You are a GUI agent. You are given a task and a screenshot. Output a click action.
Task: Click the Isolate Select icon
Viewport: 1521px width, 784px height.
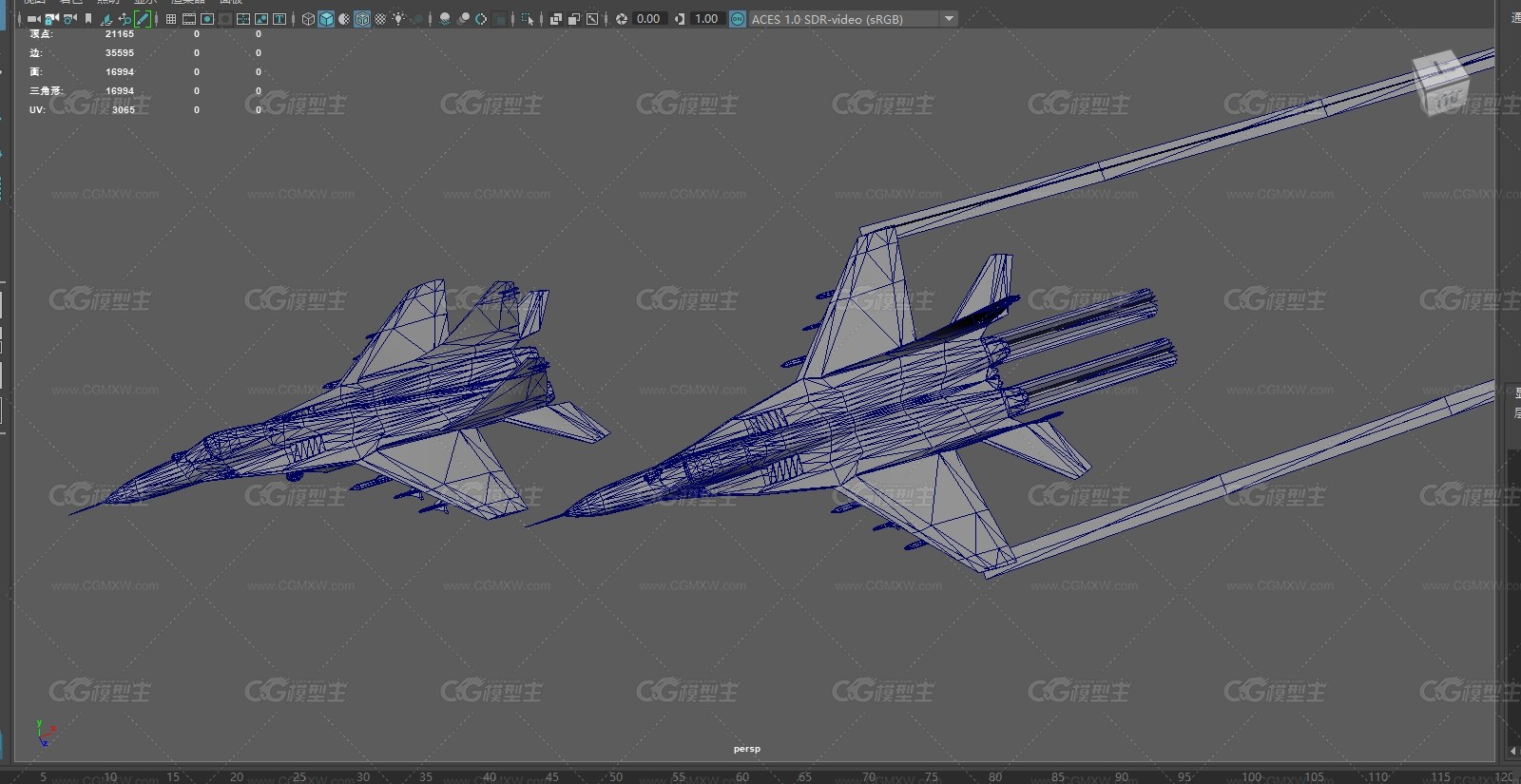528,19
